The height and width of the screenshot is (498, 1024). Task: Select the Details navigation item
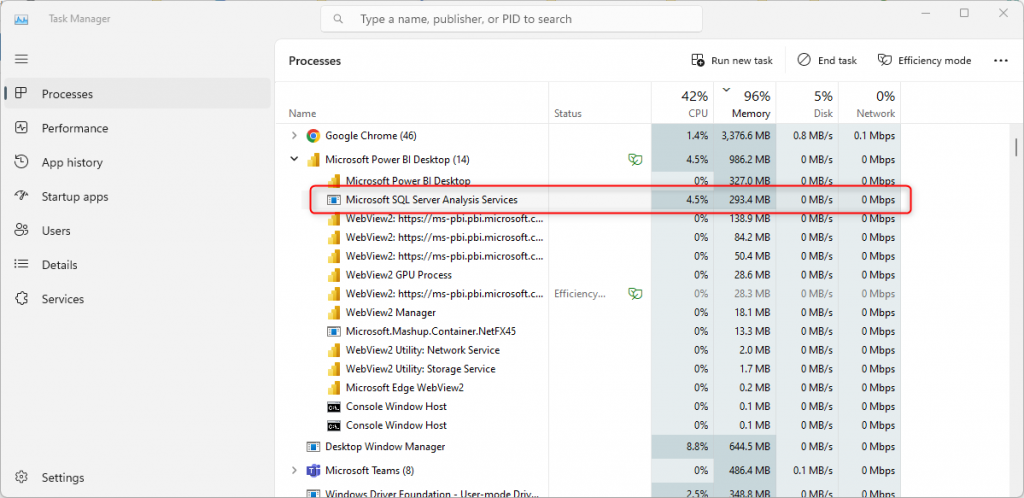click(x=59, y=265)
